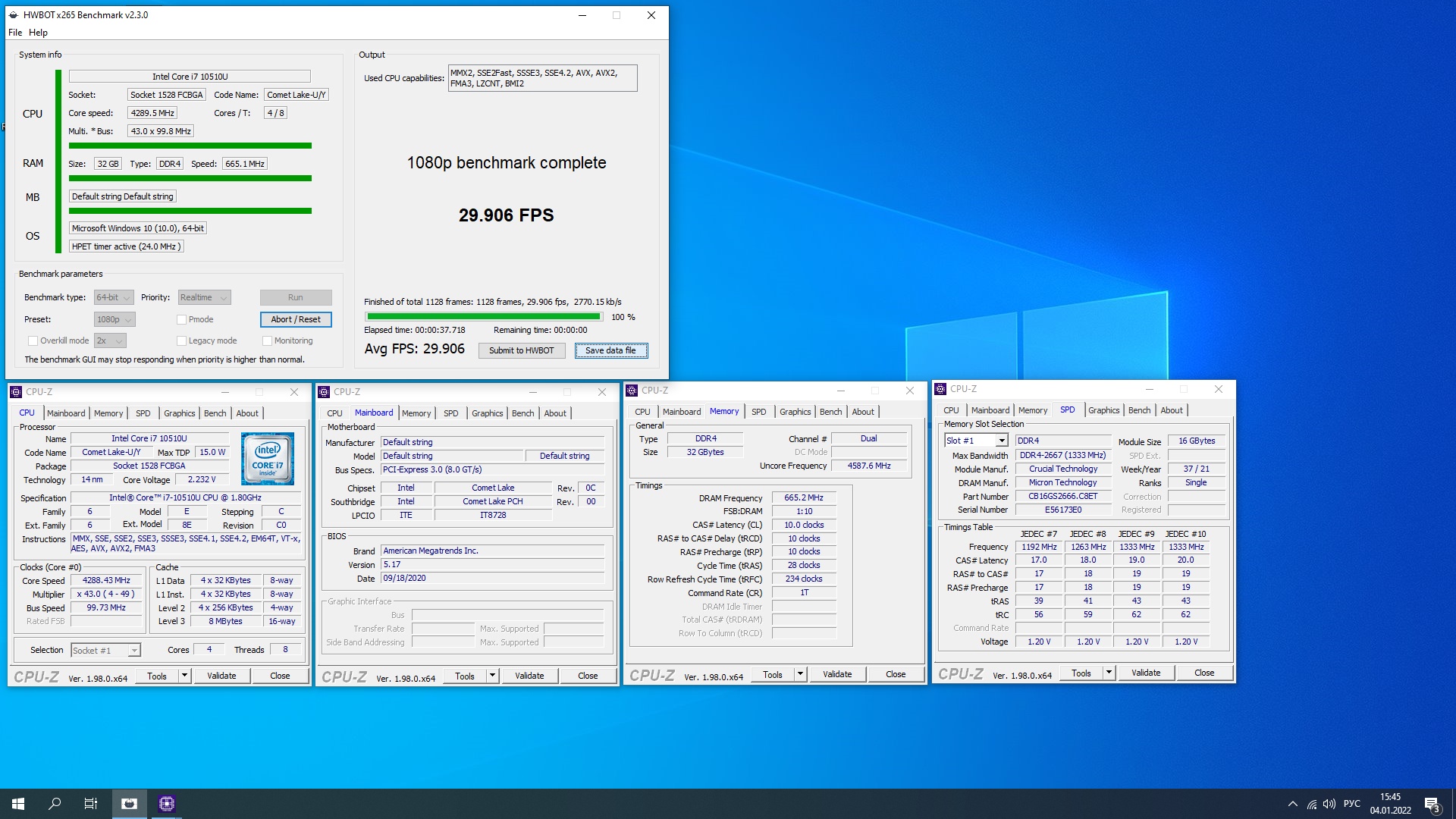Click the app icon of the CPU-Z Memory window
Screen dimensions: 1456x819
pyautogui.click(x=632, y=391)
